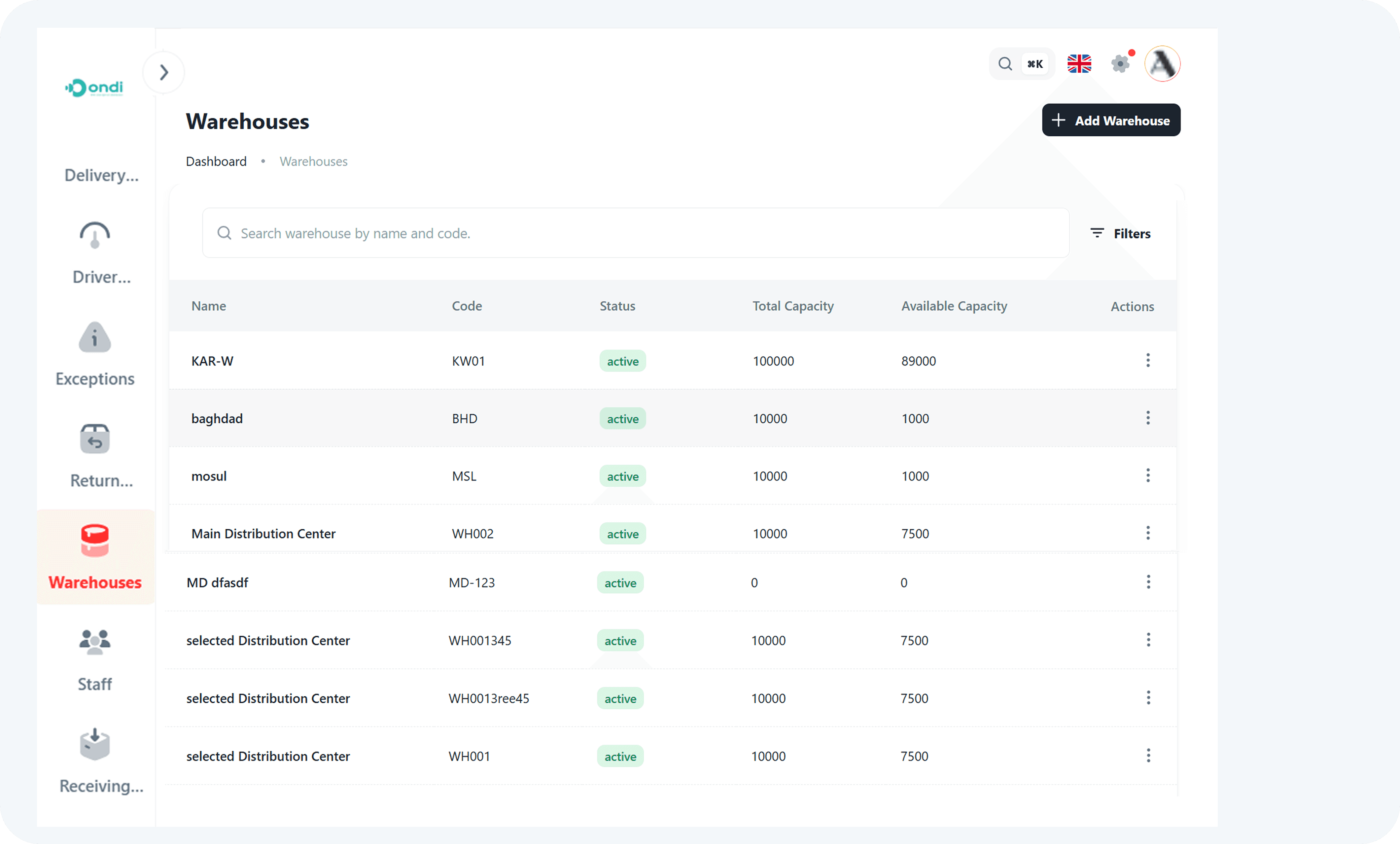Focus the warehouse search field
1400x844 pixels.
(x=635, y=233)
